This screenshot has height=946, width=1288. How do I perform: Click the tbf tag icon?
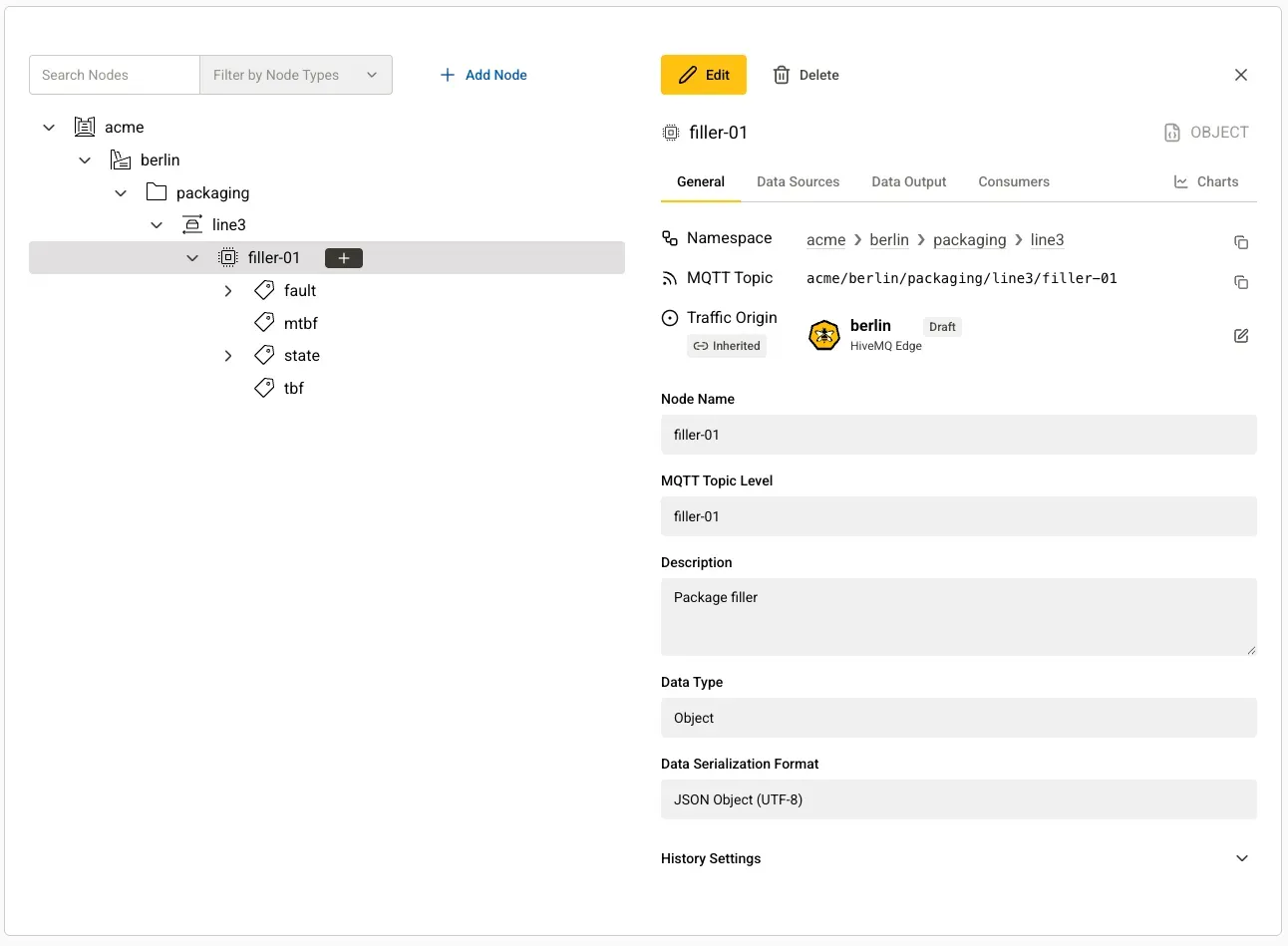(264, 388)
